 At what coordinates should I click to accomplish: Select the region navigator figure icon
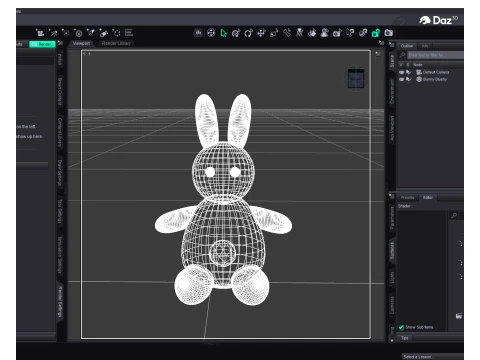(324, 33)
